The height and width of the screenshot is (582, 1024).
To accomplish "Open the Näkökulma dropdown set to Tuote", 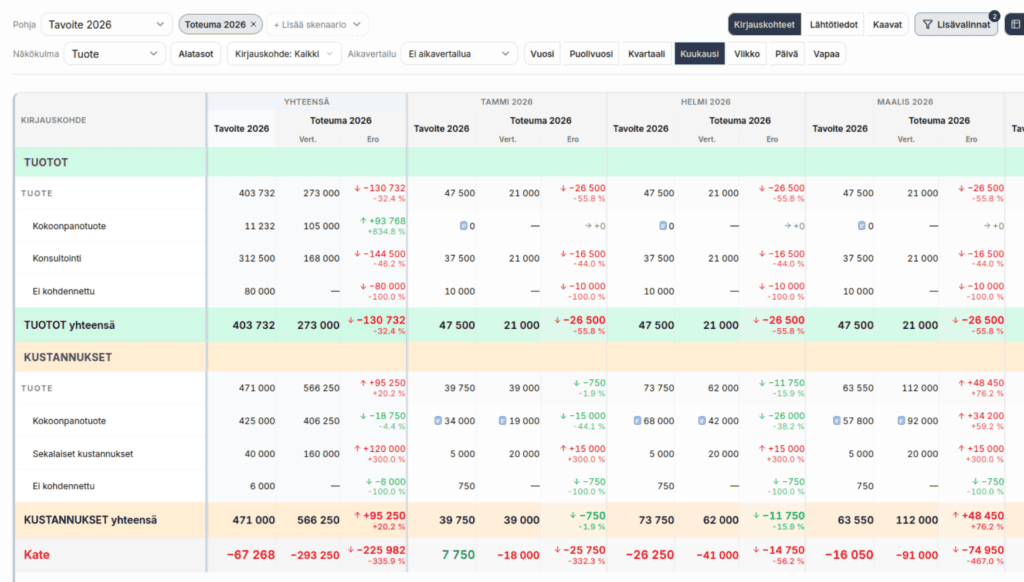I will pyautogui.click(x=114, y=54).
